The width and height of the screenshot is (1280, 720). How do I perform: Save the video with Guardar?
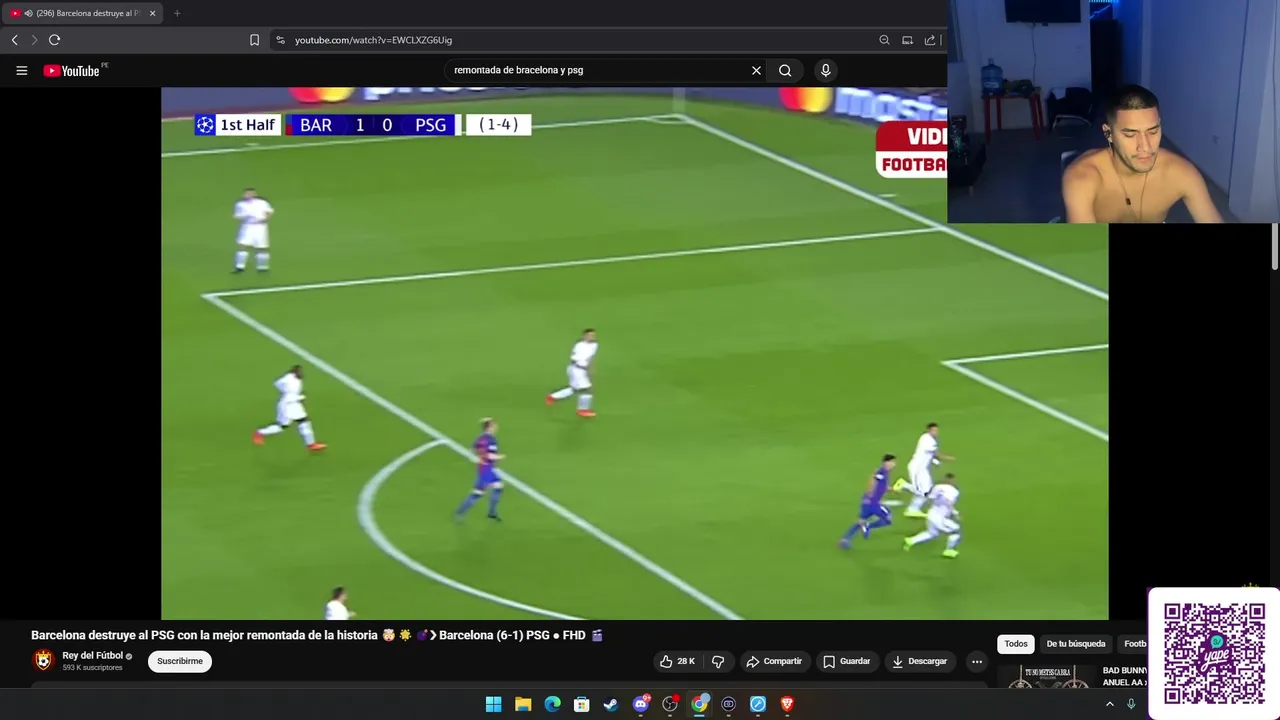(847, 661)
